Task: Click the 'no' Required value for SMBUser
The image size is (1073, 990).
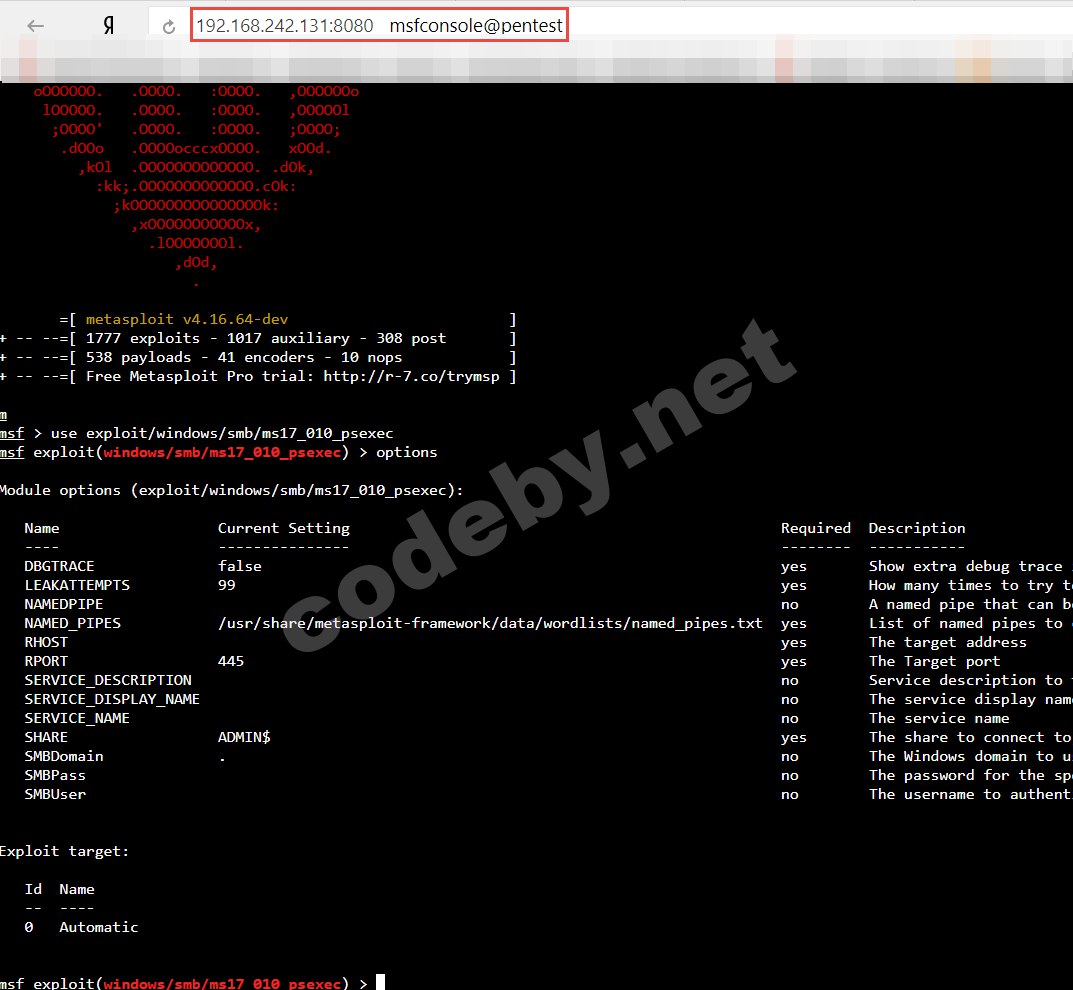Action: (x=790, y=795)
